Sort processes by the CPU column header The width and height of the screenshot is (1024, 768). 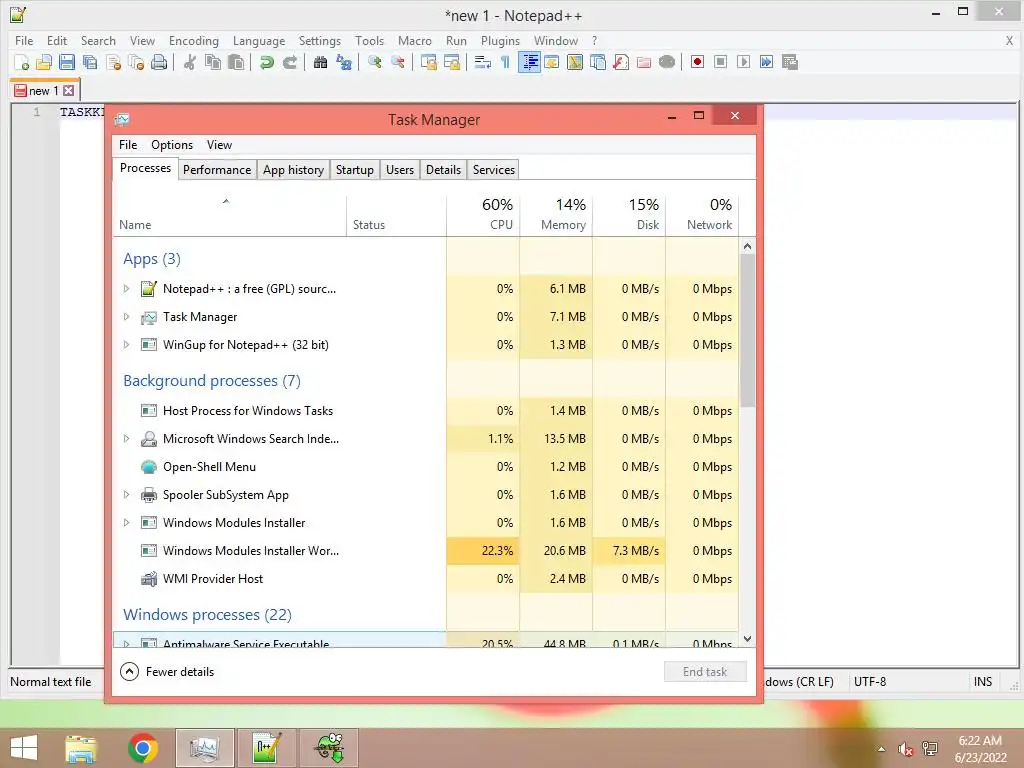click(483, 215)
